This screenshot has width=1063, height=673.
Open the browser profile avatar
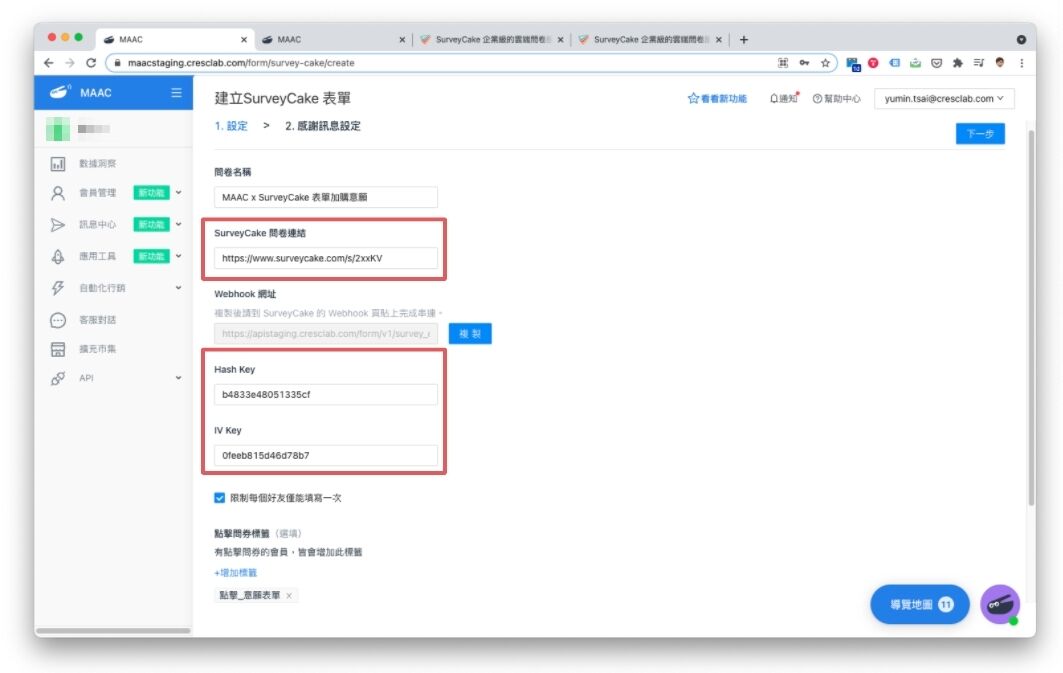point(1000,62)
